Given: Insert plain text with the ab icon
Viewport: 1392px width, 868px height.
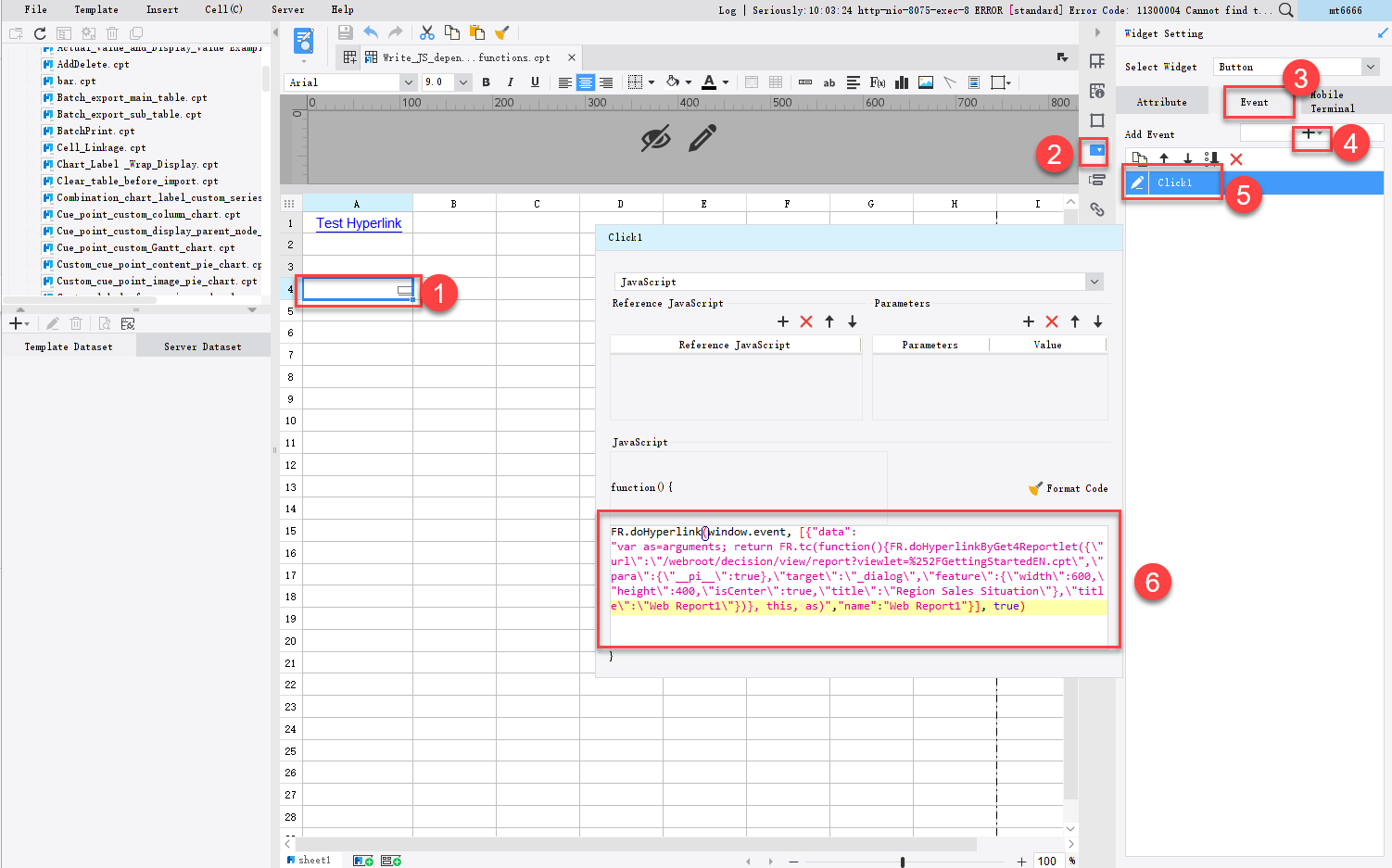Looking at the screenshot, I should [x=829, y=82].
